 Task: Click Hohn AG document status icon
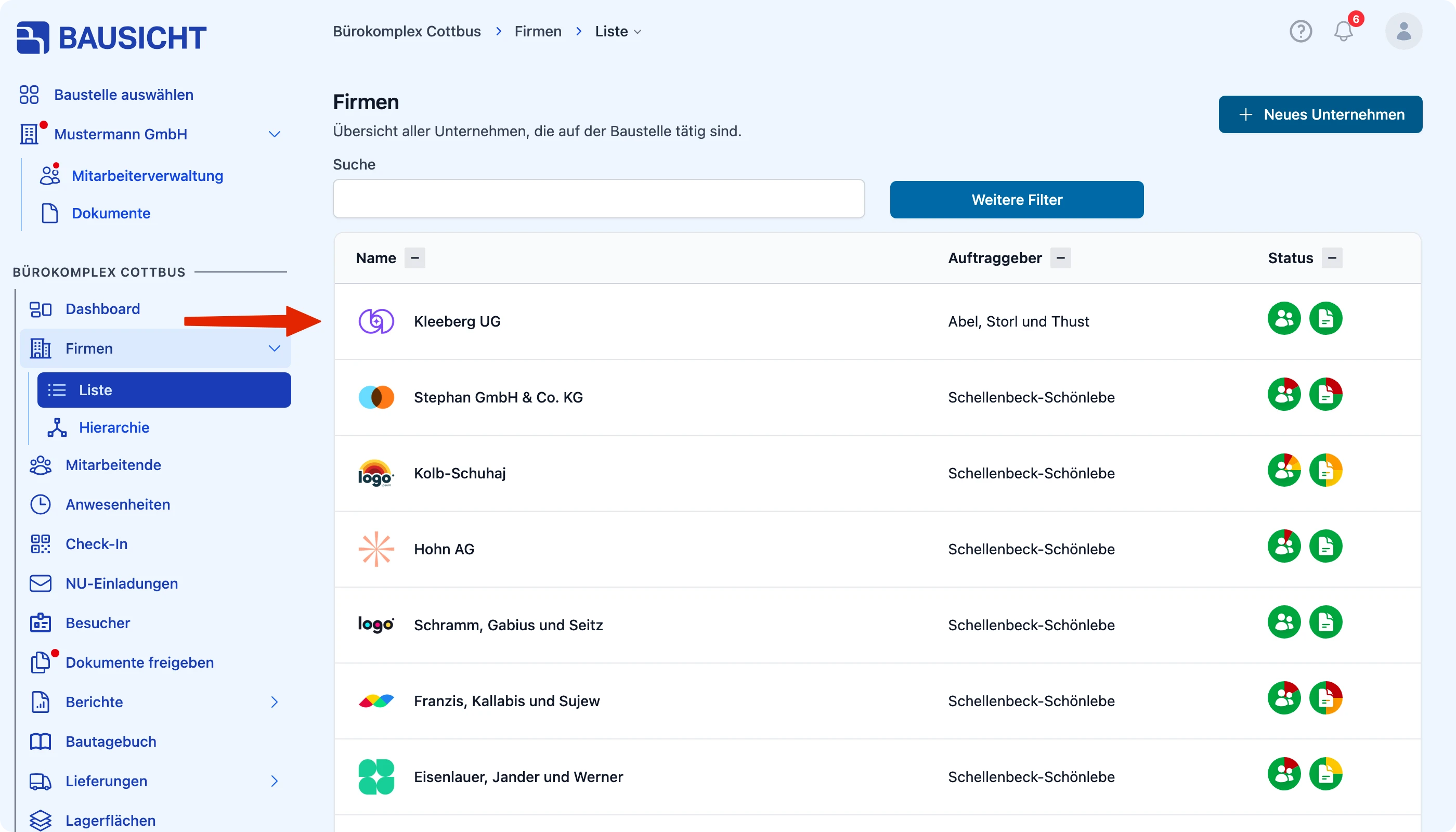1325,547
